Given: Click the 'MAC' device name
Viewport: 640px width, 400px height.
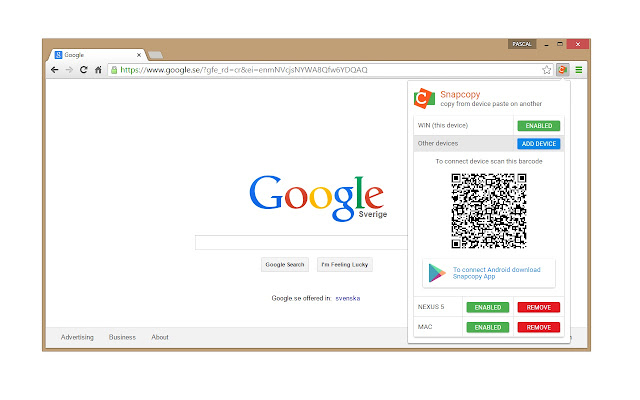Looking at the screenshot, I should tap(425, 327).
